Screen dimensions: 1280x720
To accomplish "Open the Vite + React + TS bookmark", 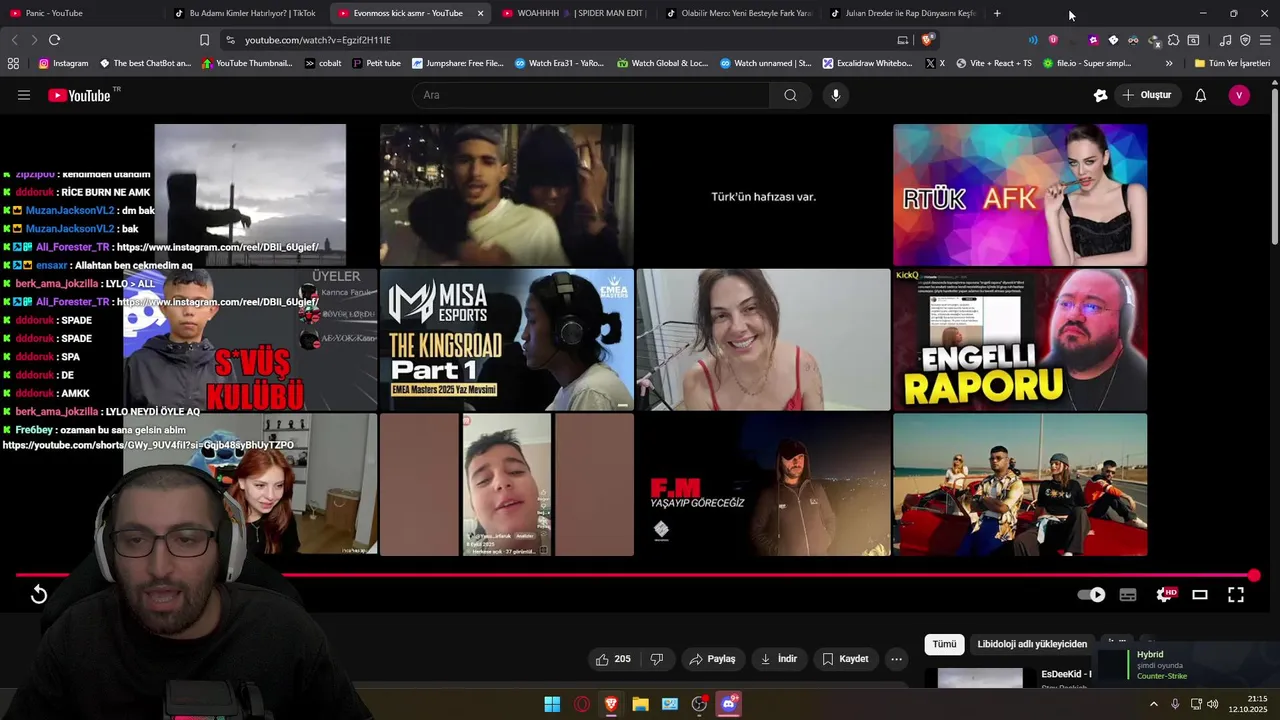I will [993, 63].
